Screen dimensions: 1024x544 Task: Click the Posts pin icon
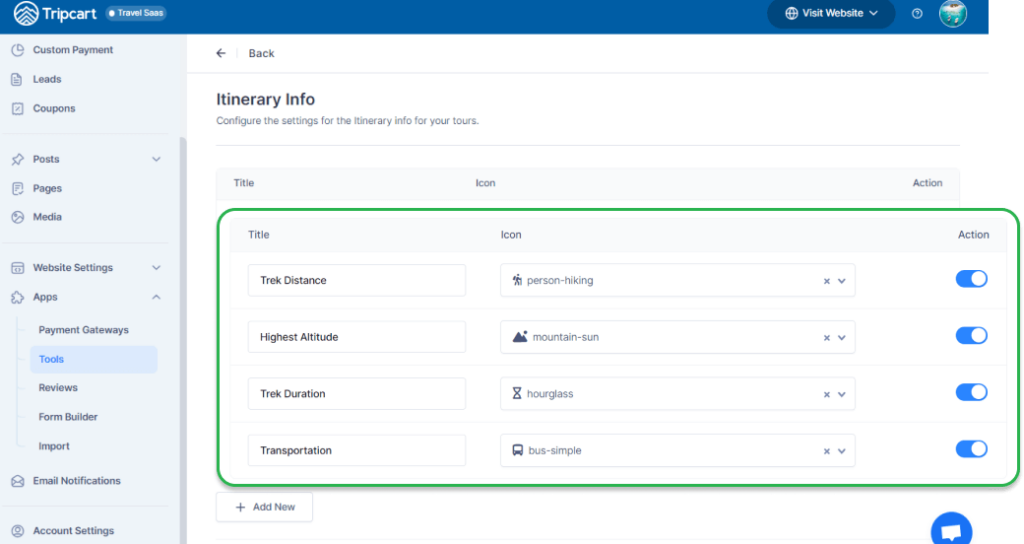pyautogui.click(x=18, y=159)
